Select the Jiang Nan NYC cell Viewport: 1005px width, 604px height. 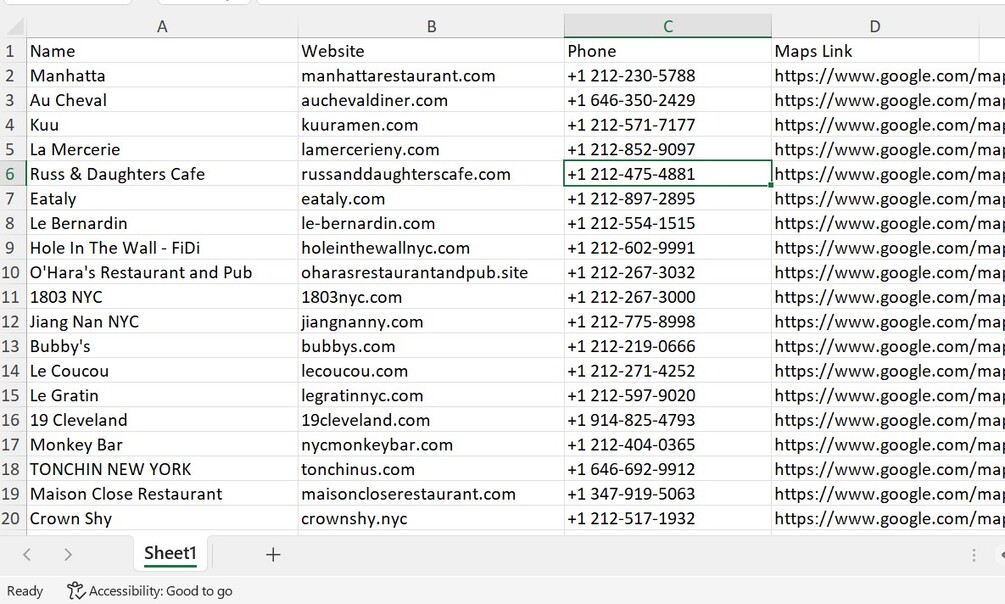point(162,321)
